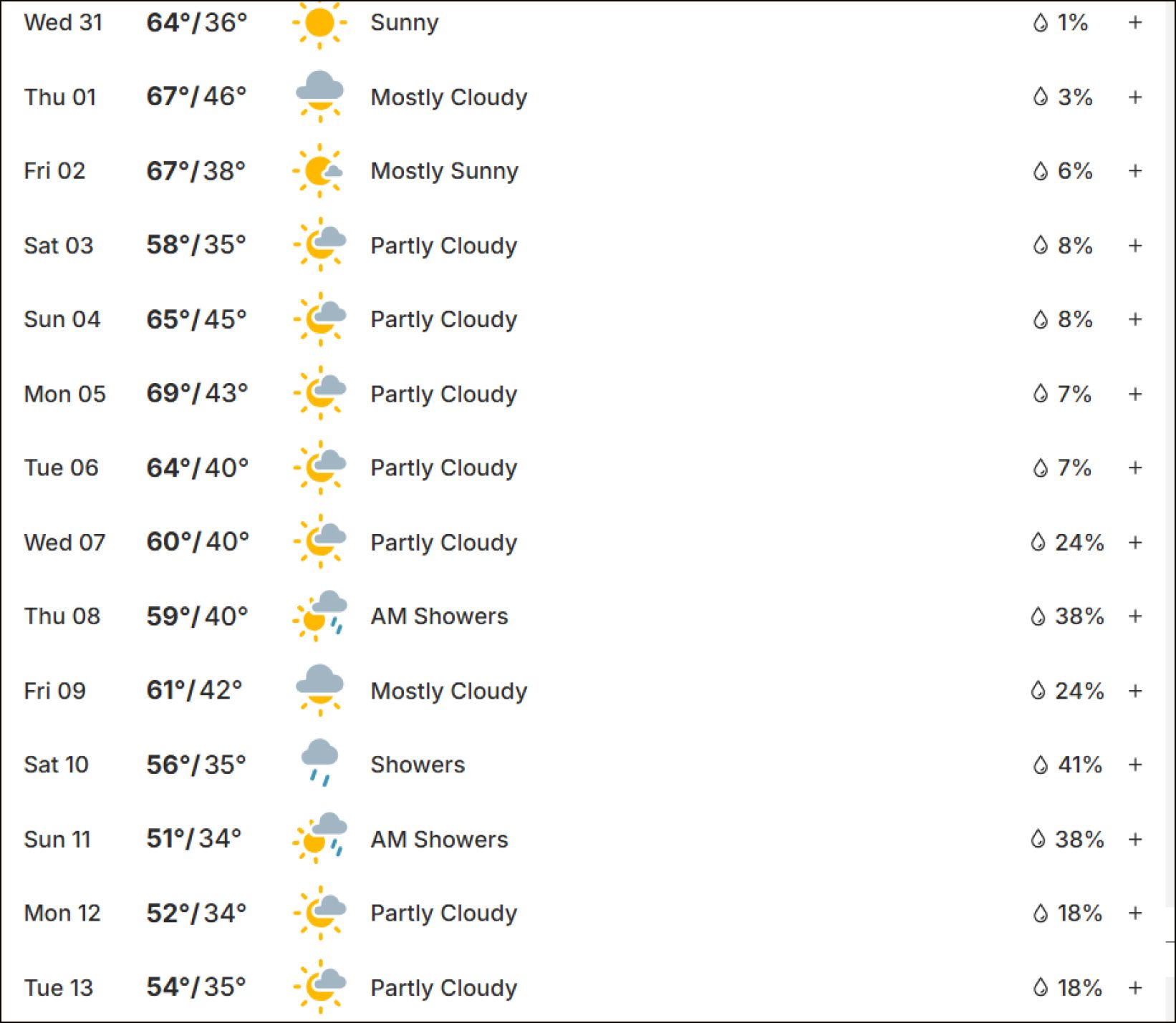This screenshot has height=1023, width=1176.
Task: Select the Wed 07 date label
Action: click(x=64, y=542)
